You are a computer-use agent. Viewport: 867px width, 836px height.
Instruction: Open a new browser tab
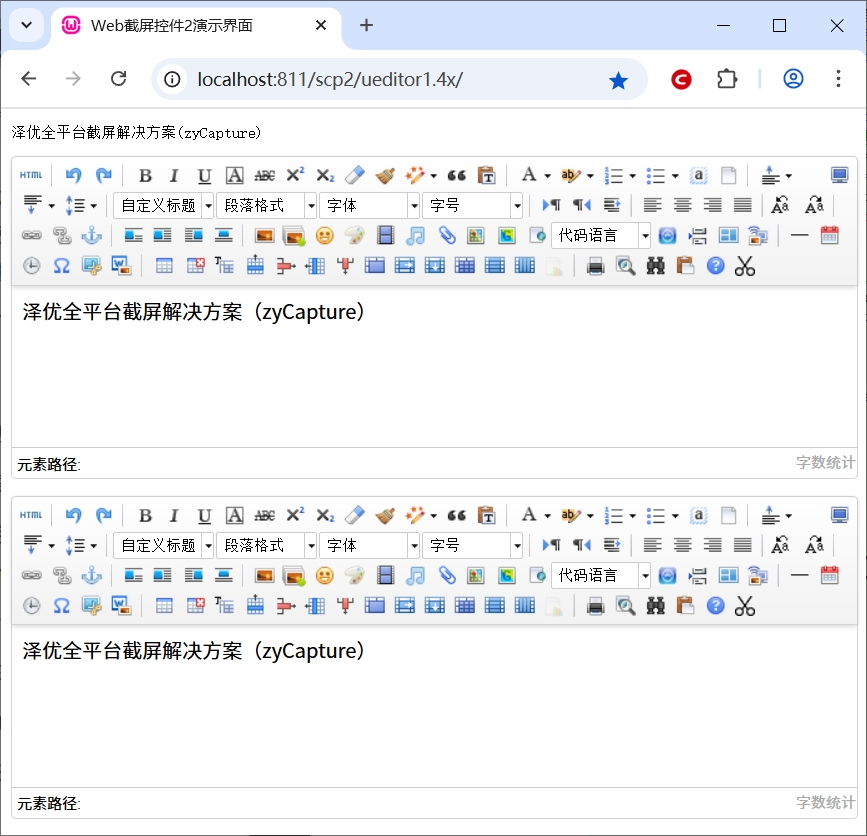[x=366, y=25]
